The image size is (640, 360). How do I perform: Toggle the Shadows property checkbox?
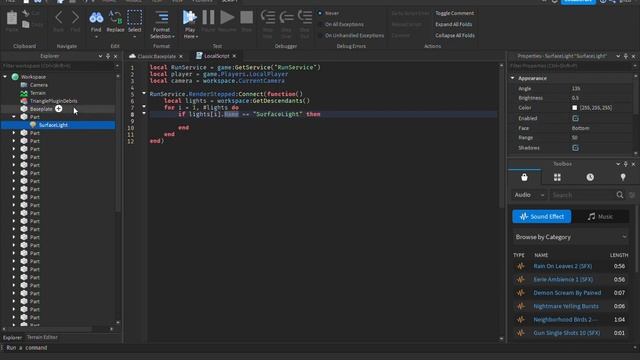pos(576,148)
